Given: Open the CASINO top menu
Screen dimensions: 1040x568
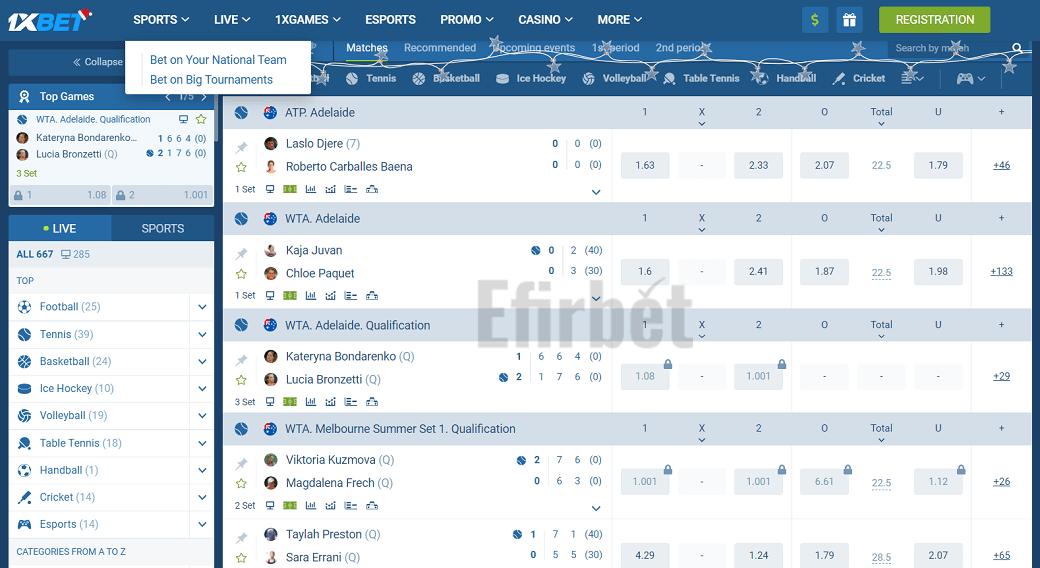Looking at the screenshot, I should pyautogui.click(x=545, y=20).
